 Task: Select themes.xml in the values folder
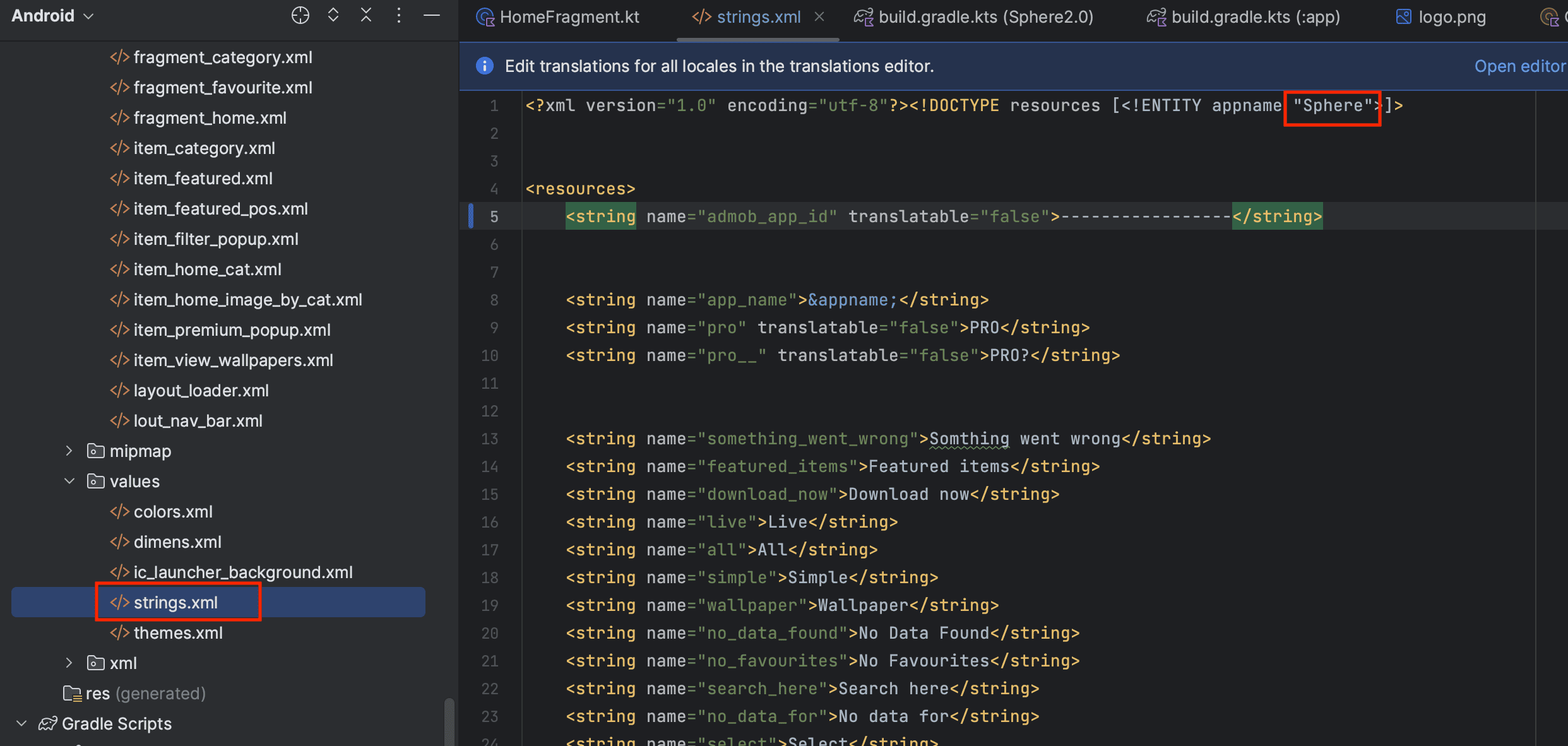[178, 632]
